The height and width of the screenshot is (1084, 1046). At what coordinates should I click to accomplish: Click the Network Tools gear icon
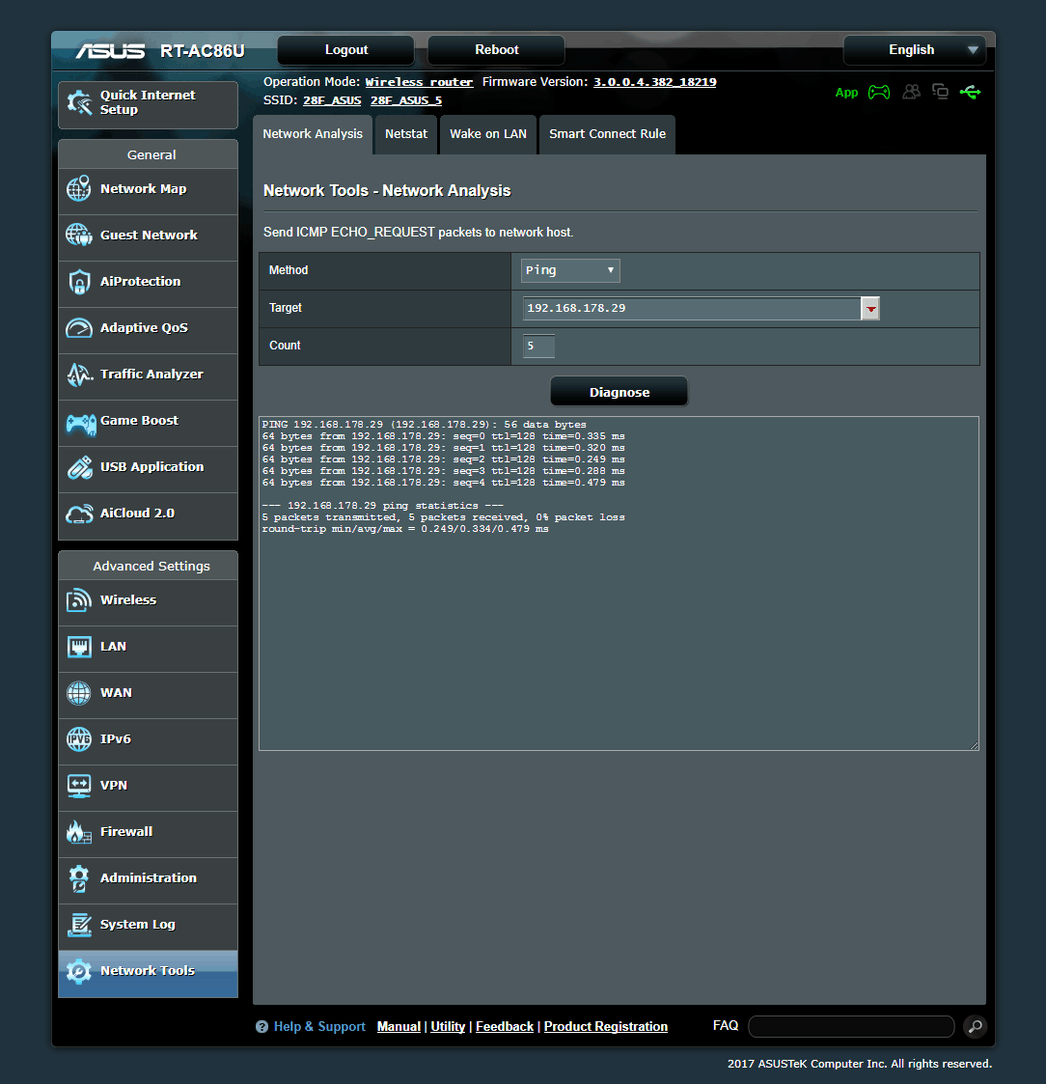(x=79, y=971)
